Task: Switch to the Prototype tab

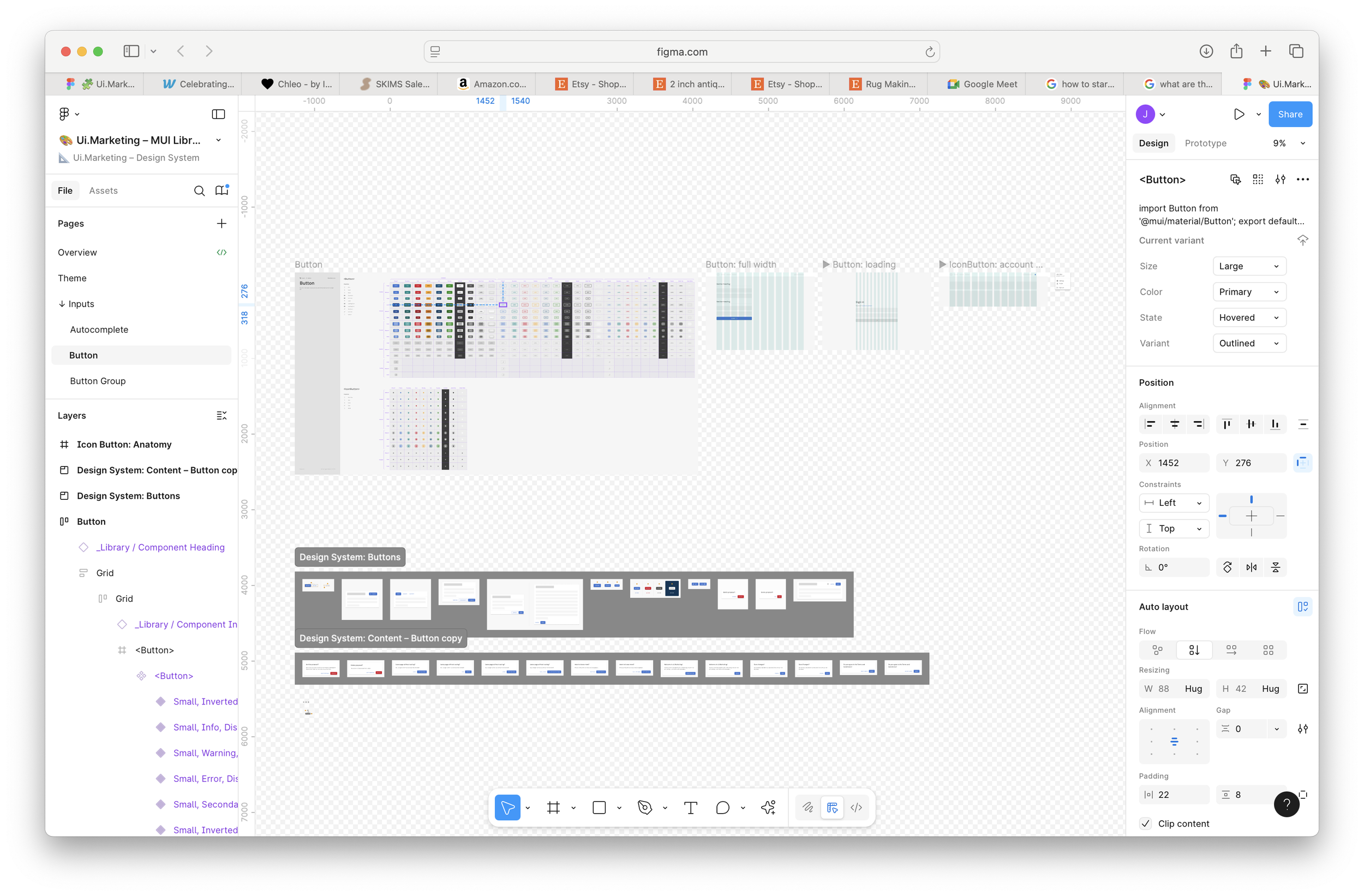Action: click(x=1205, y=144)
